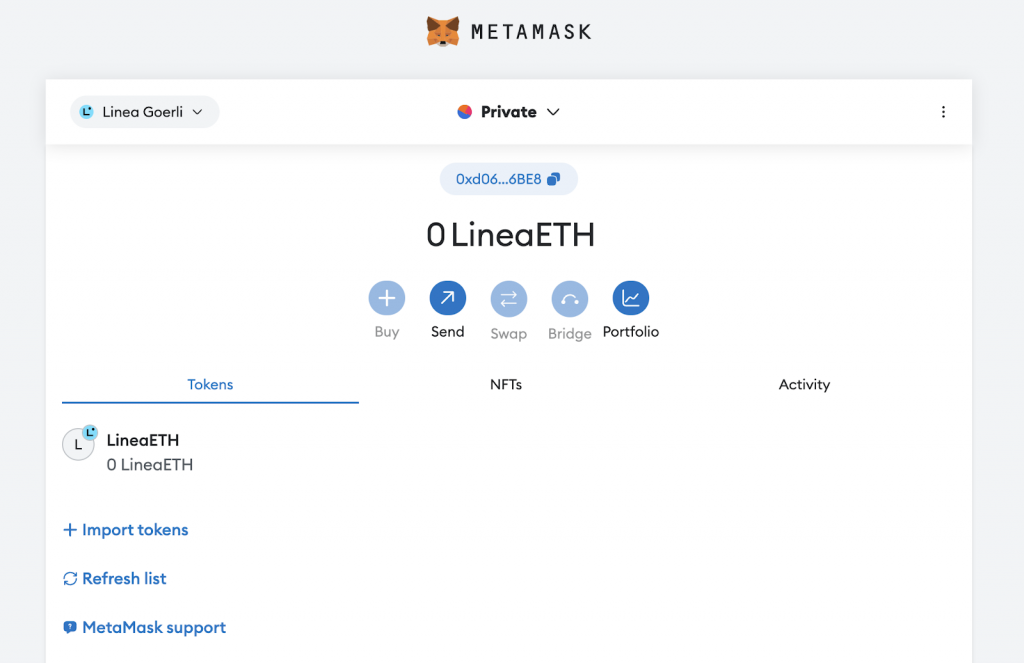Select the Buy icon
This screenshot has width=1024, height=663.
(387, 298)
